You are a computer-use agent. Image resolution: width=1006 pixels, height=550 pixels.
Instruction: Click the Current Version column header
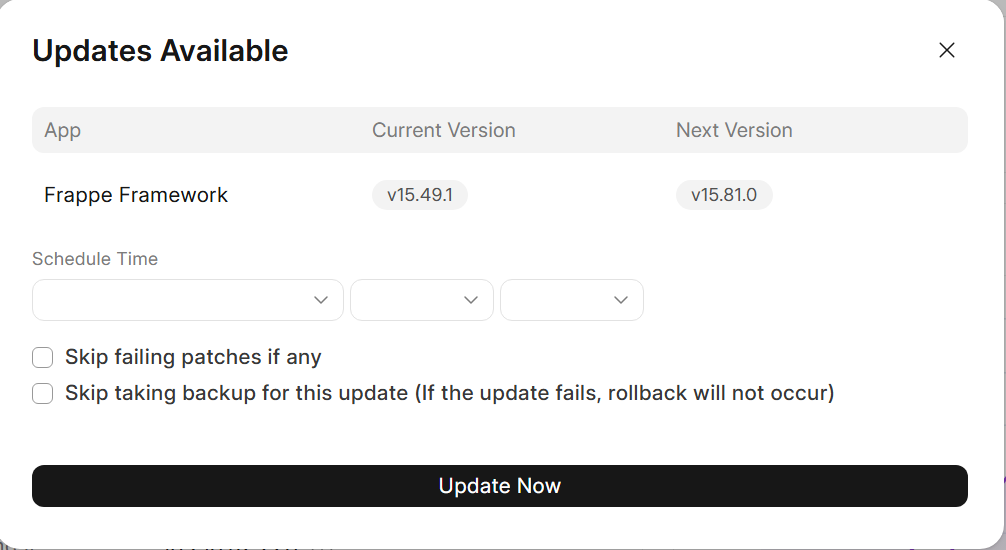tap(444, 130)
